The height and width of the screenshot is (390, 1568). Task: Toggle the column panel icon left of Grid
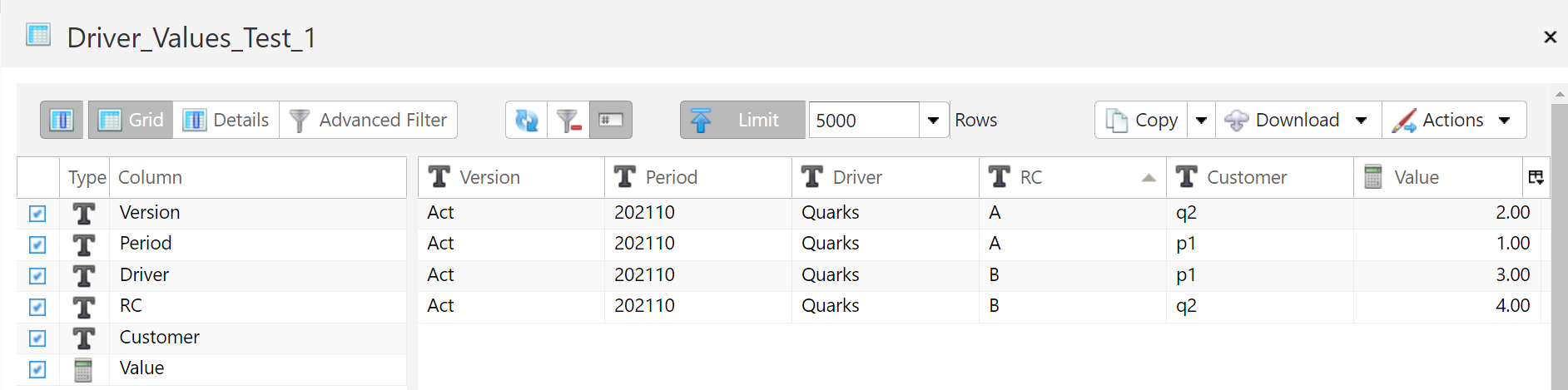point(62,120)
